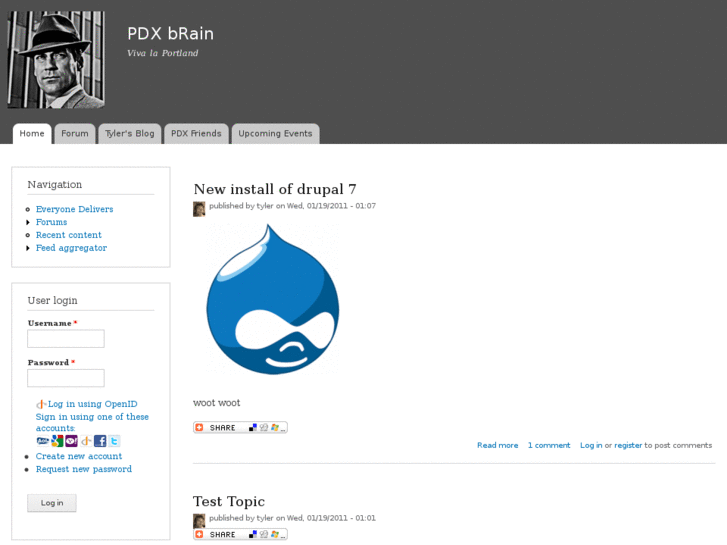
Task: Open the Test Topic post title
Action: click(229, 501)
